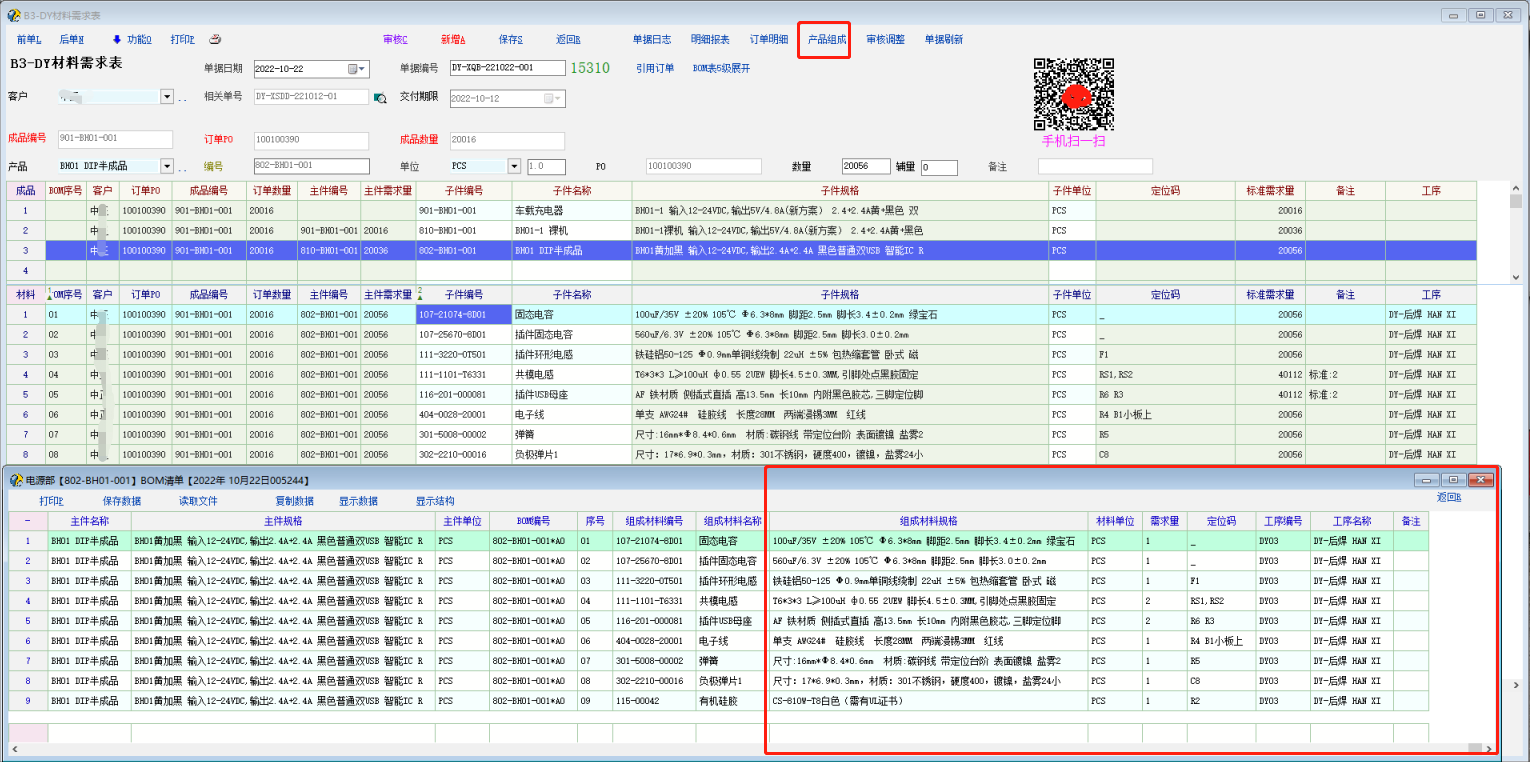
Task: Click the 功能 down-arrow toolbar item
Action: (x=131, y=40)
